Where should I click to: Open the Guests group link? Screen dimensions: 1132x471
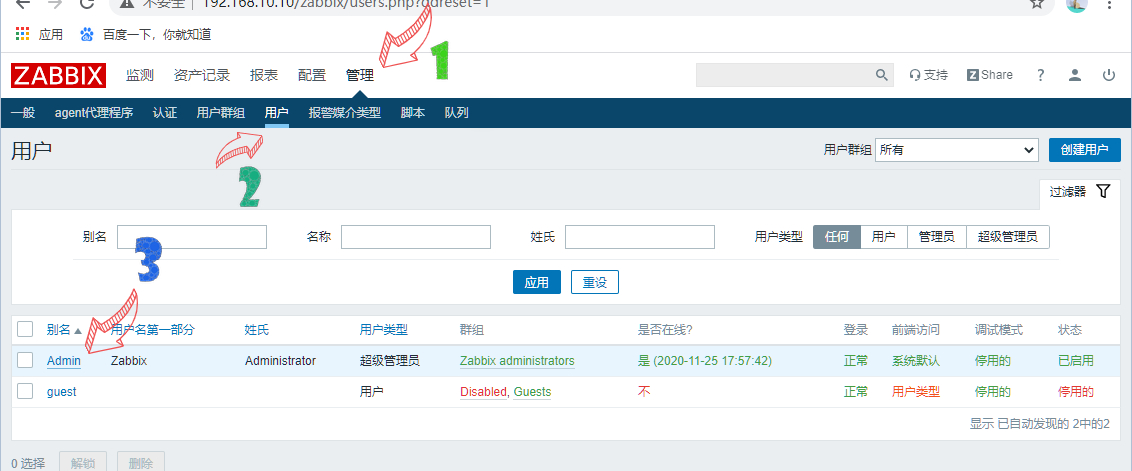pos(532,392)
